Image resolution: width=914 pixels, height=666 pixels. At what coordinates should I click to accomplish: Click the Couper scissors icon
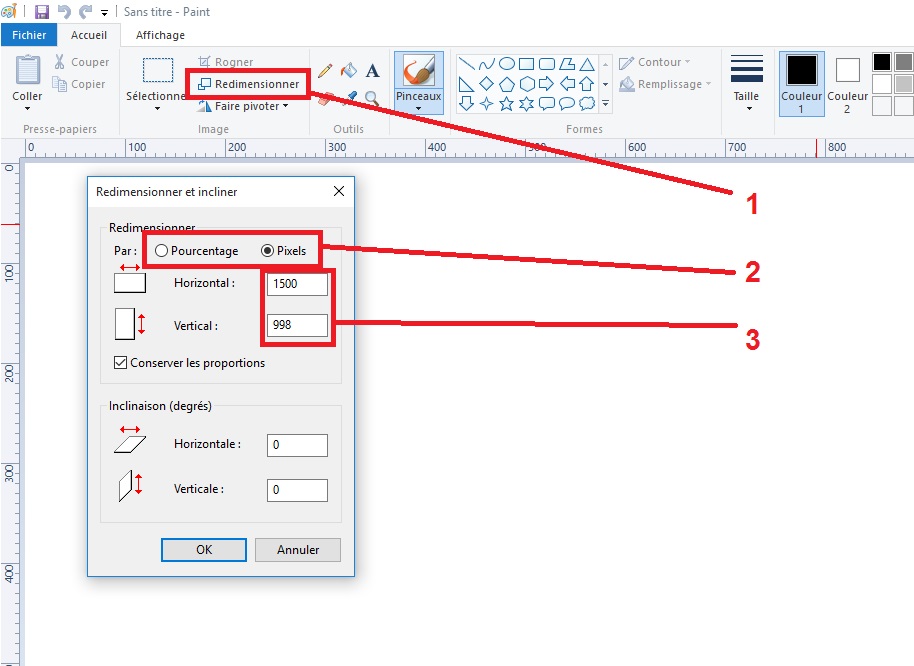[x=60, y=62]
